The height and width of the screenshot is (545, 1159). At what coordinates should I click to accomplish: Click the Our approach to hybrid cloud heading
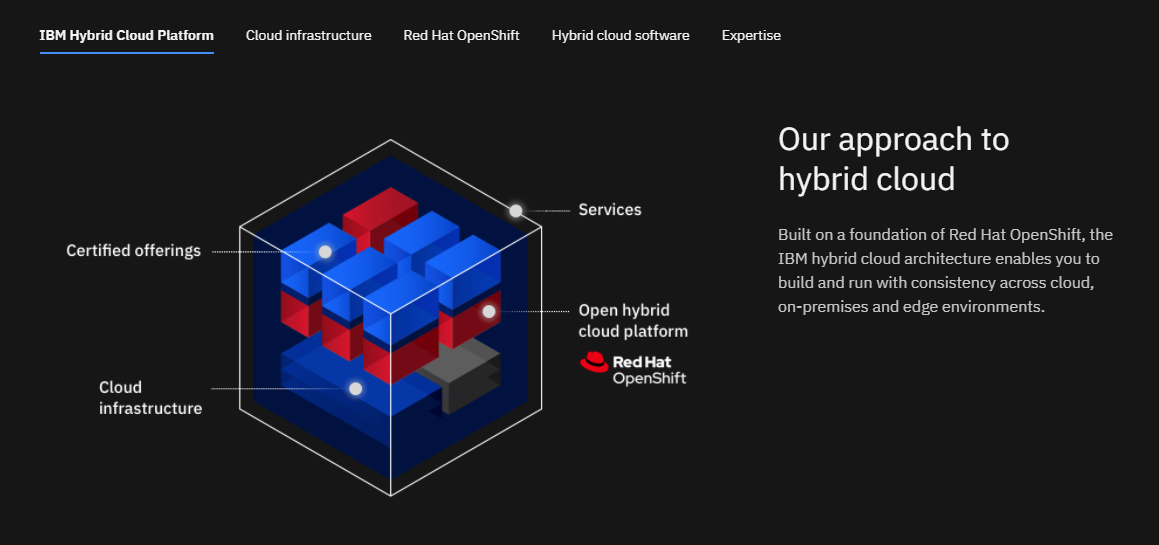(x=894, y=159)
